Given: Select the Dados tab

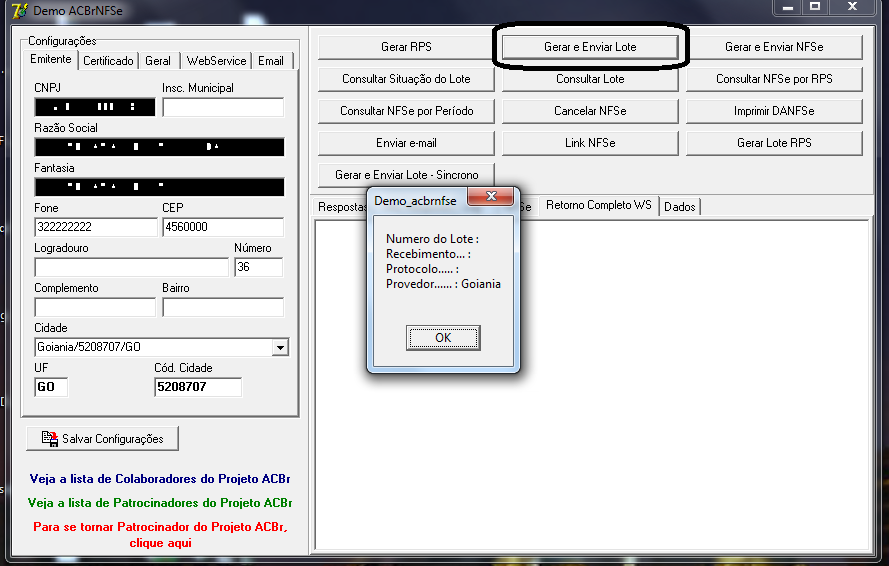Looking at the screenshot, I should coord(680,207).
